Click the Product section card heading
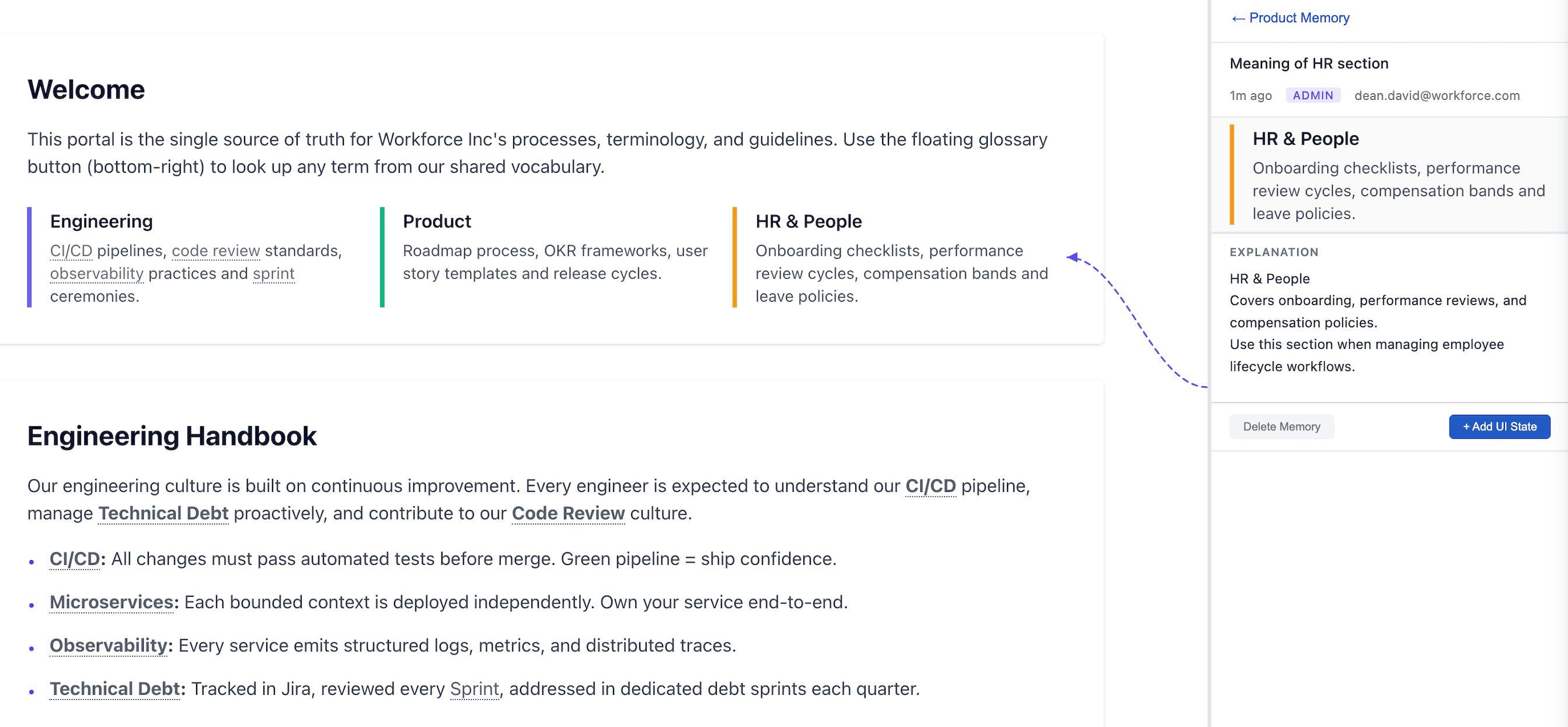Image resolution: width=1568 pixels, height=727 pixels. [x=437, y=222]
